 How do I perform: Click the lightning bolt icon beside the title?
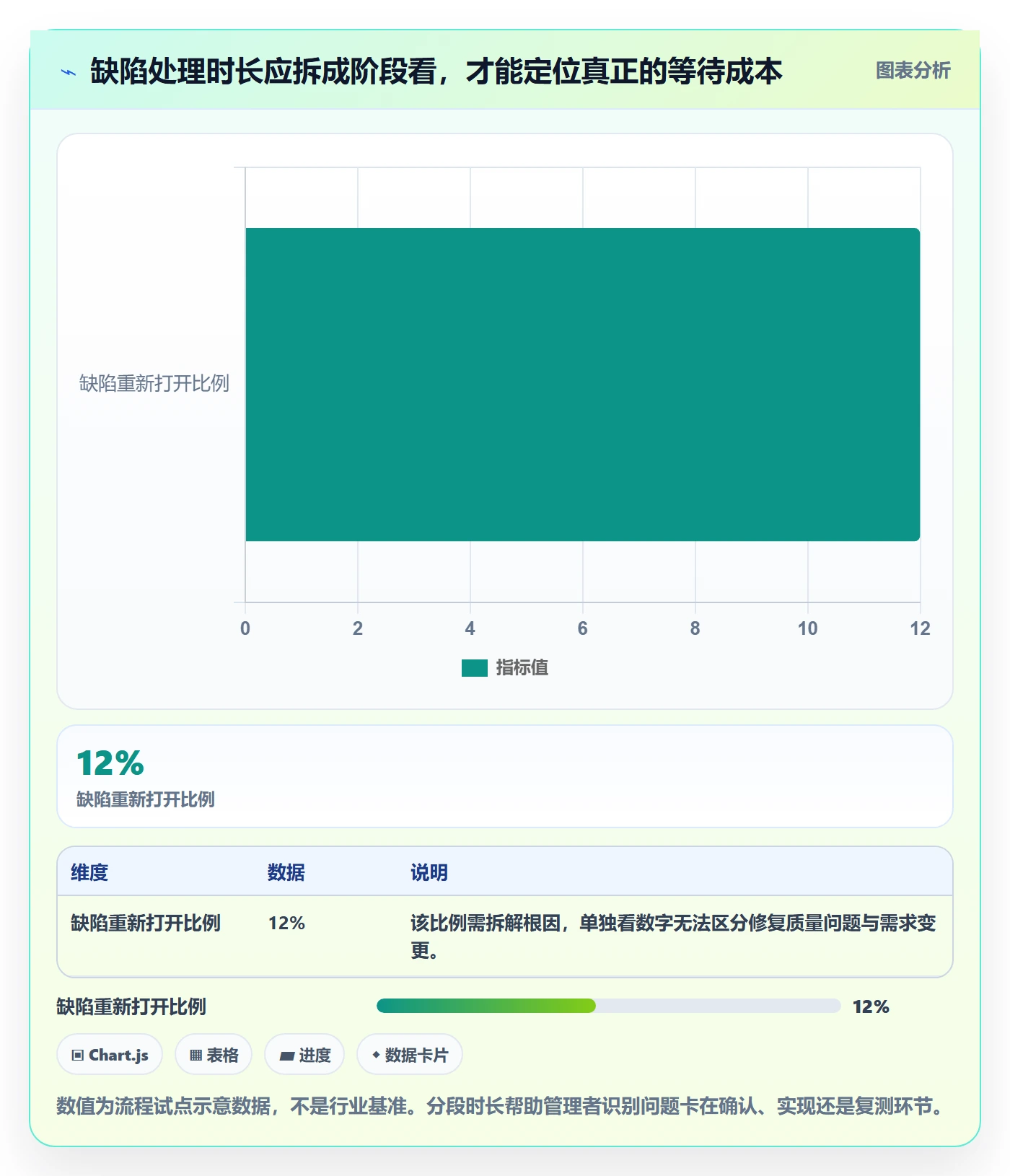69,72
